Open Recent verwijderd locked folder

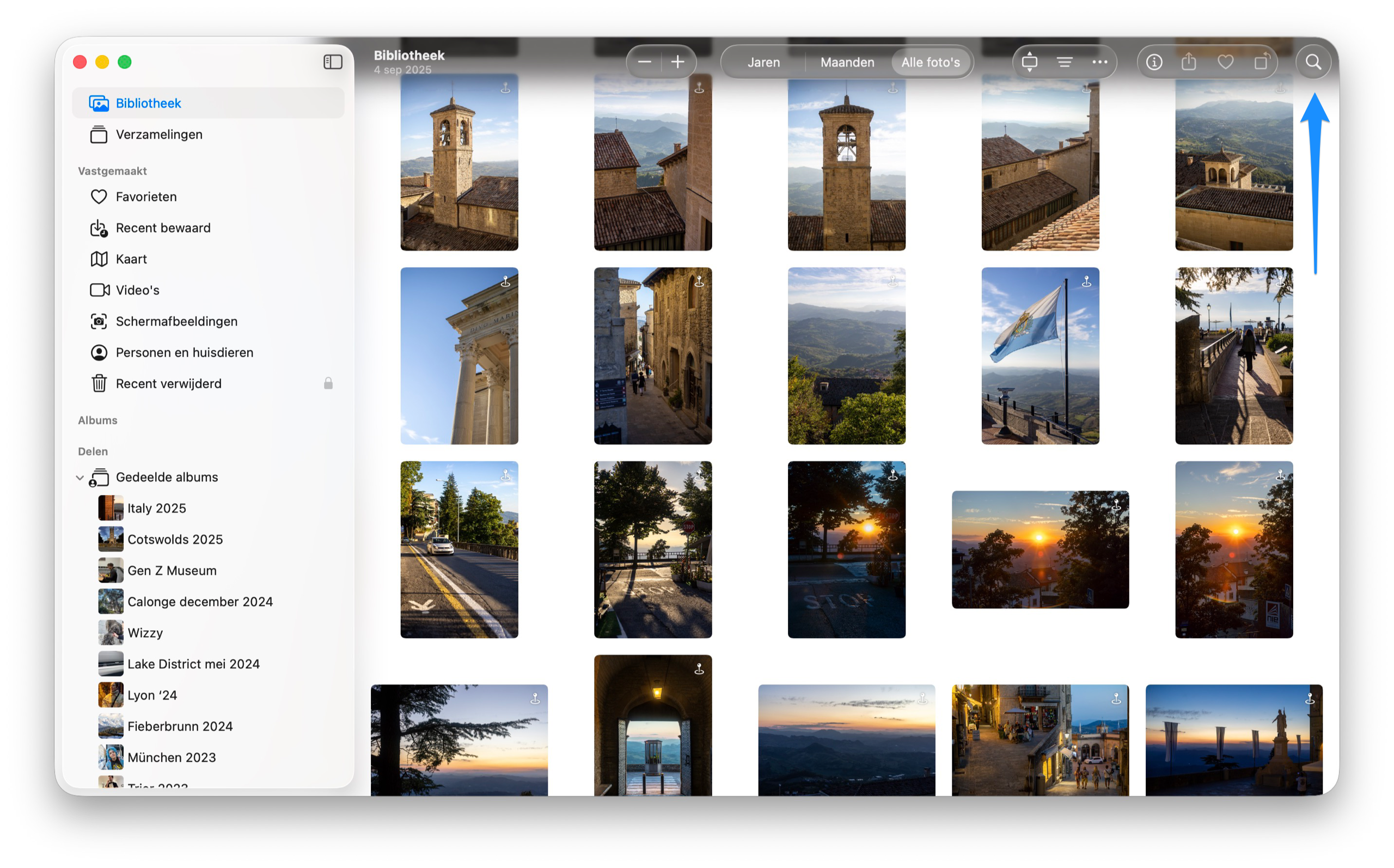168,383
